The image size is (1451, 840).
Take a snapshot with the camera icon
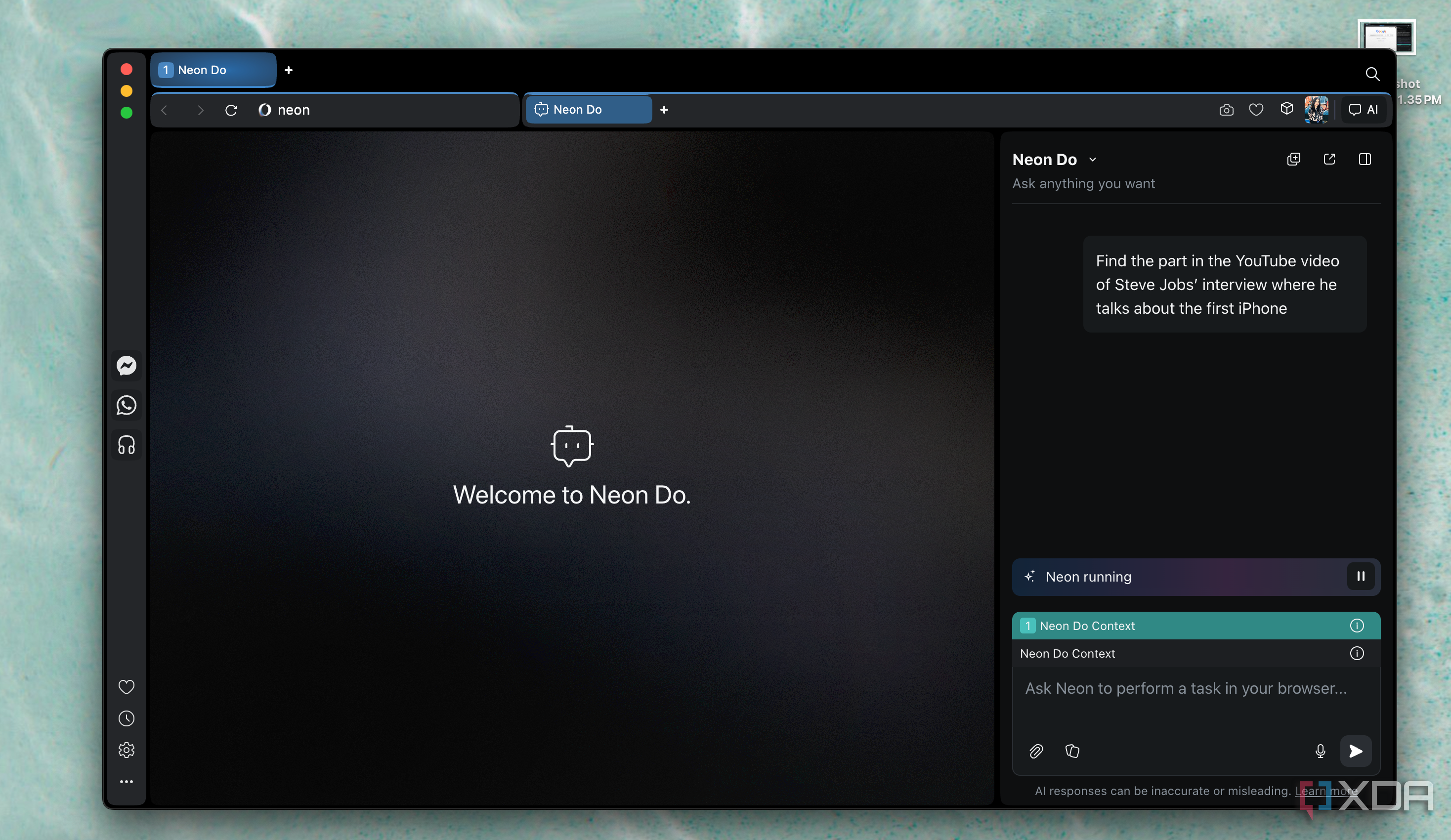tap(1226, 109)
